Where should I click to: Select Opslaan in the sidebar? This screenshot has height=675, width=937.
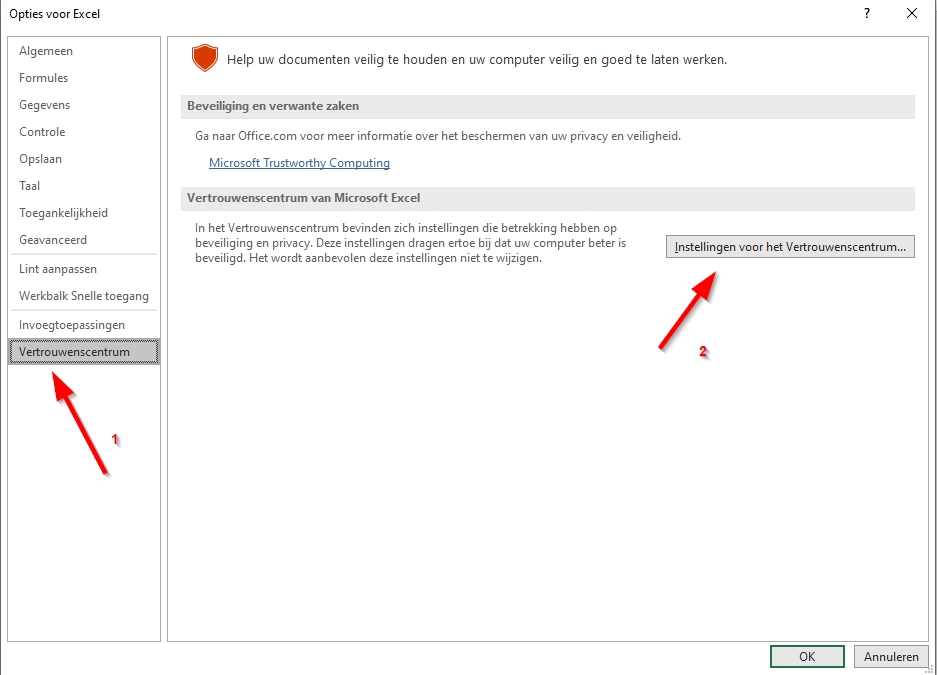coord(40,159)
